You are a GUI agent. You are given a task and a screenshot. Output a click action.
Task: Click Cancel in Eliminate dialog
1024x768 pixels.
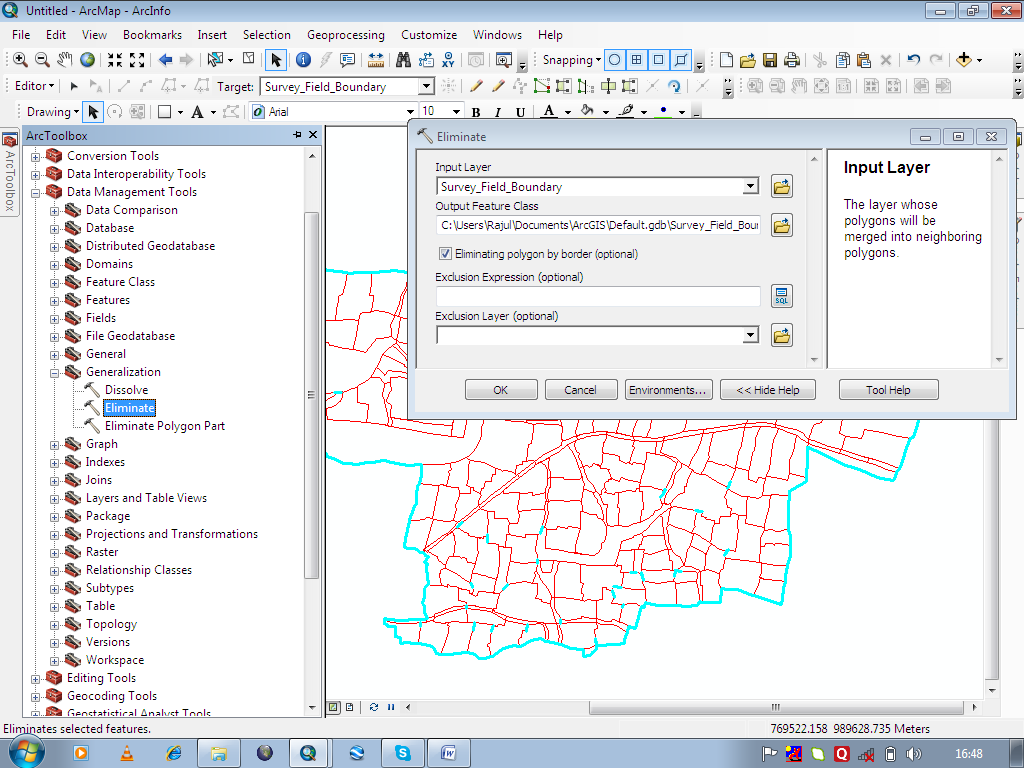coord(581,390)
